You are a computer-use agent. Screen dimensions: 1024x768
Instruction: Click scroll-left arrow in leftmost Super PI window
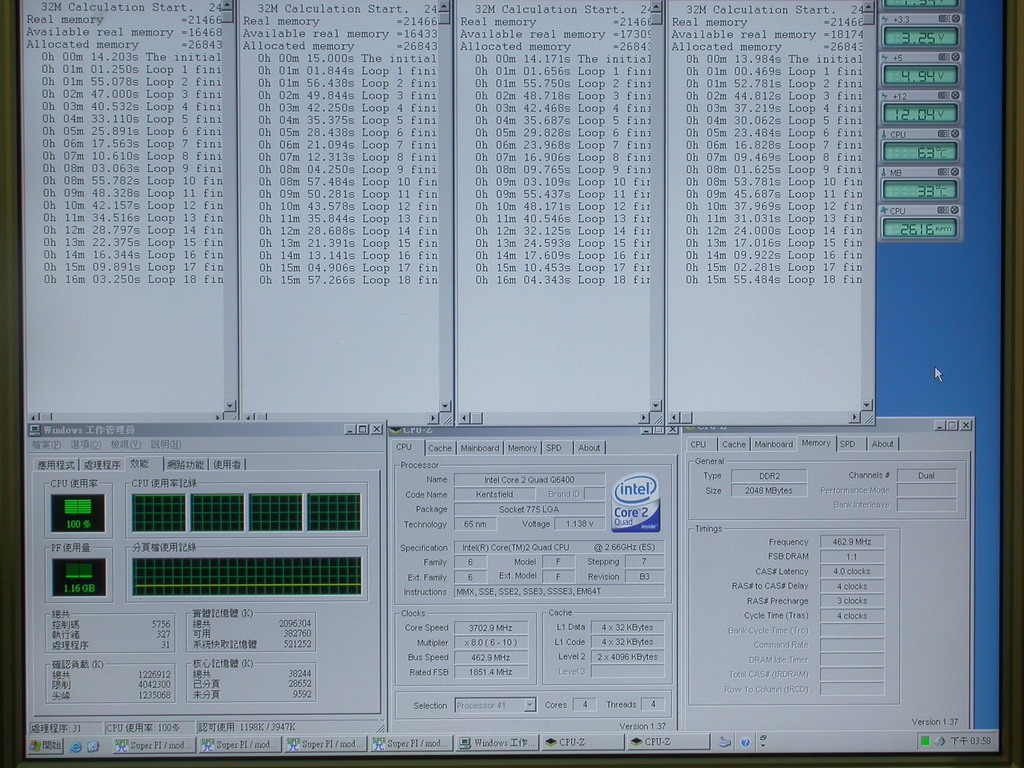click(33, 417)
